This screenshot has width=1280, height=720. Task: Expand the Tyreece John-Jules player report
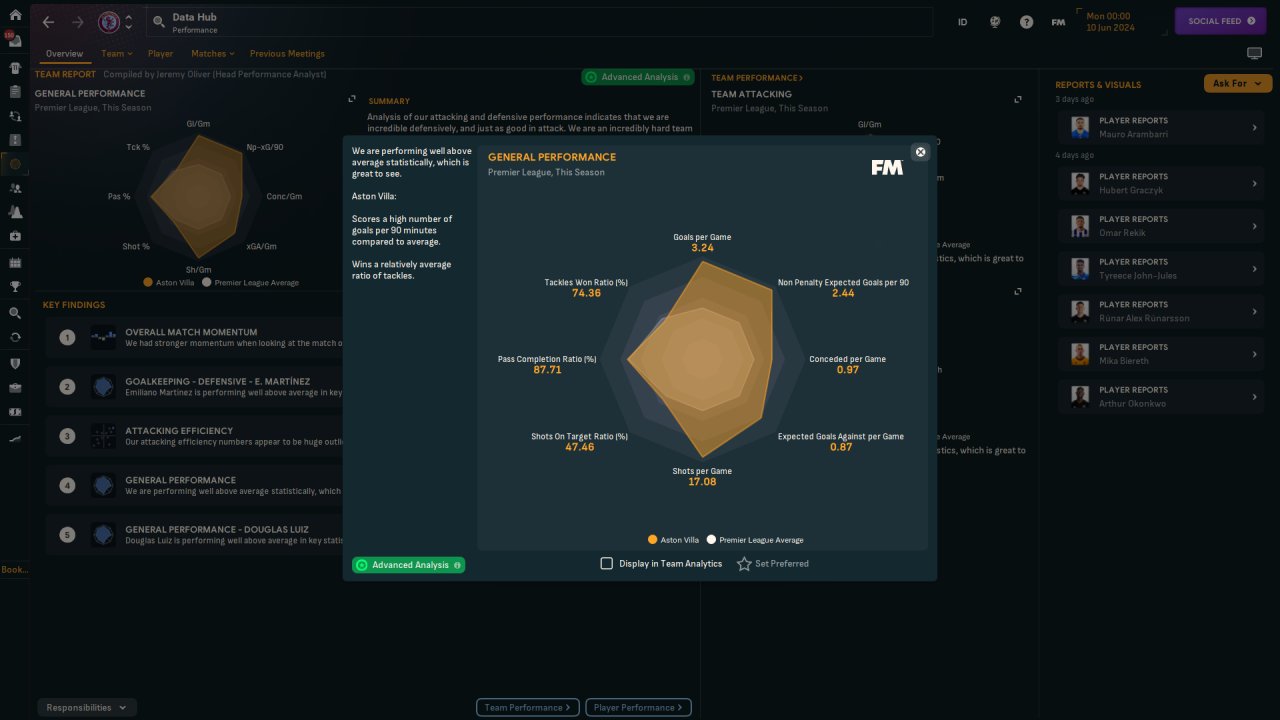(1254, 269)
